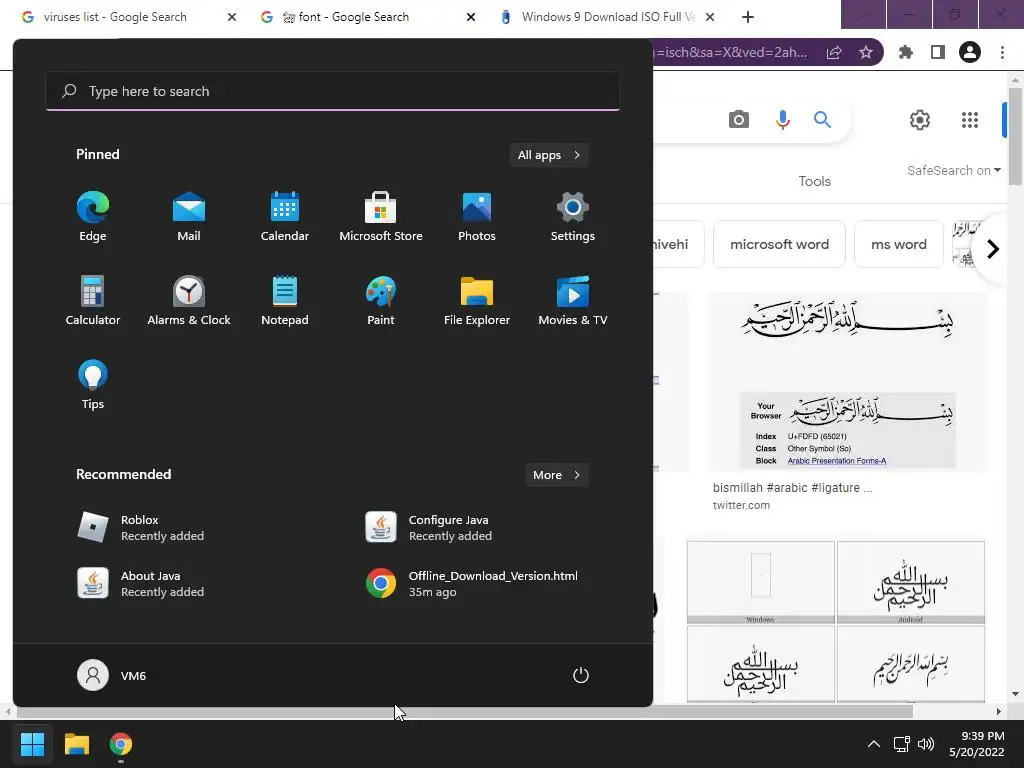Toggle Chrome side panel

pos(938,52)
